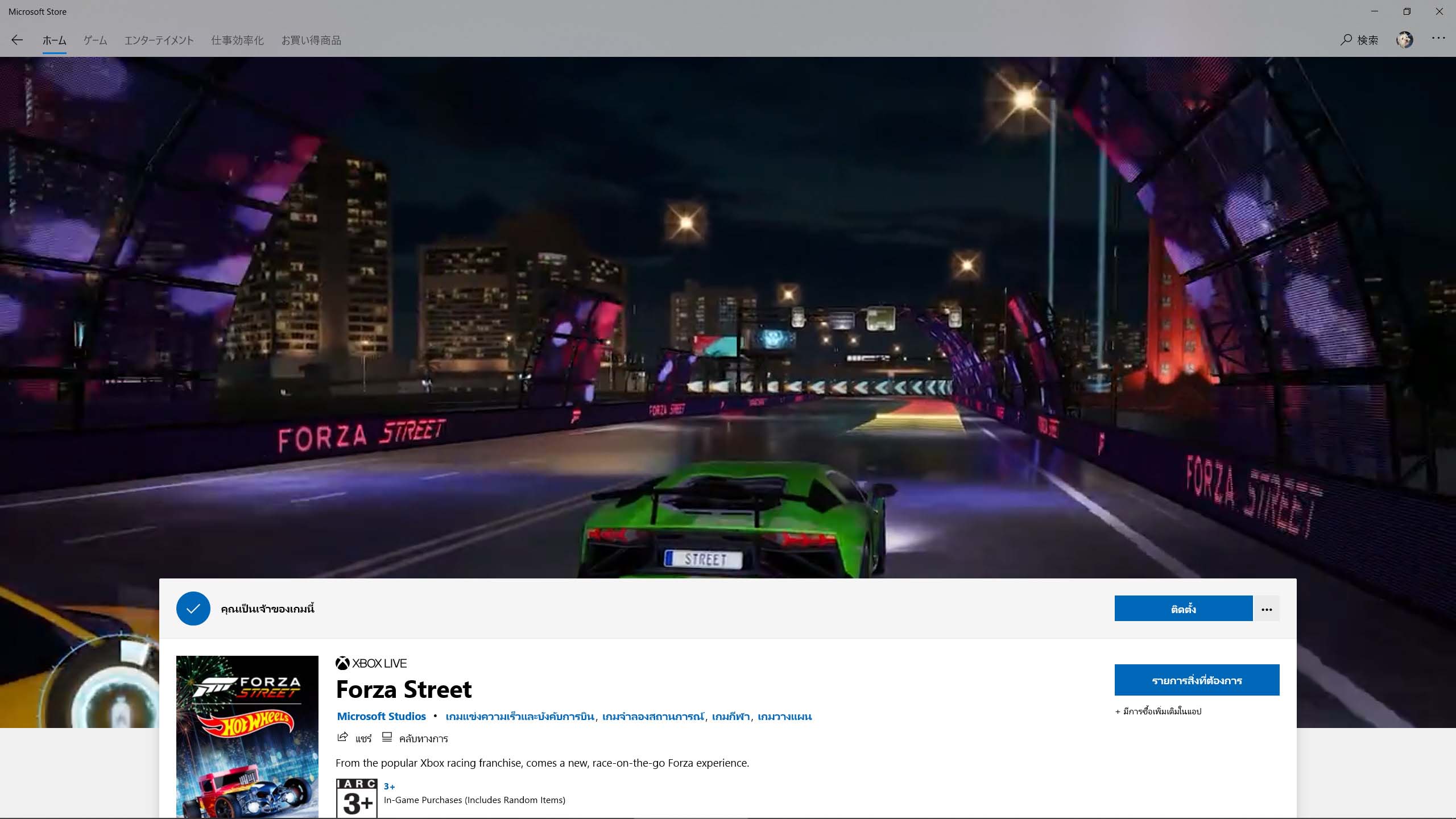
Task: Click the คุณเป็นเจ้าของเกมนี้ ownership text
Action: pyautogui.click(x=267, y=609)
